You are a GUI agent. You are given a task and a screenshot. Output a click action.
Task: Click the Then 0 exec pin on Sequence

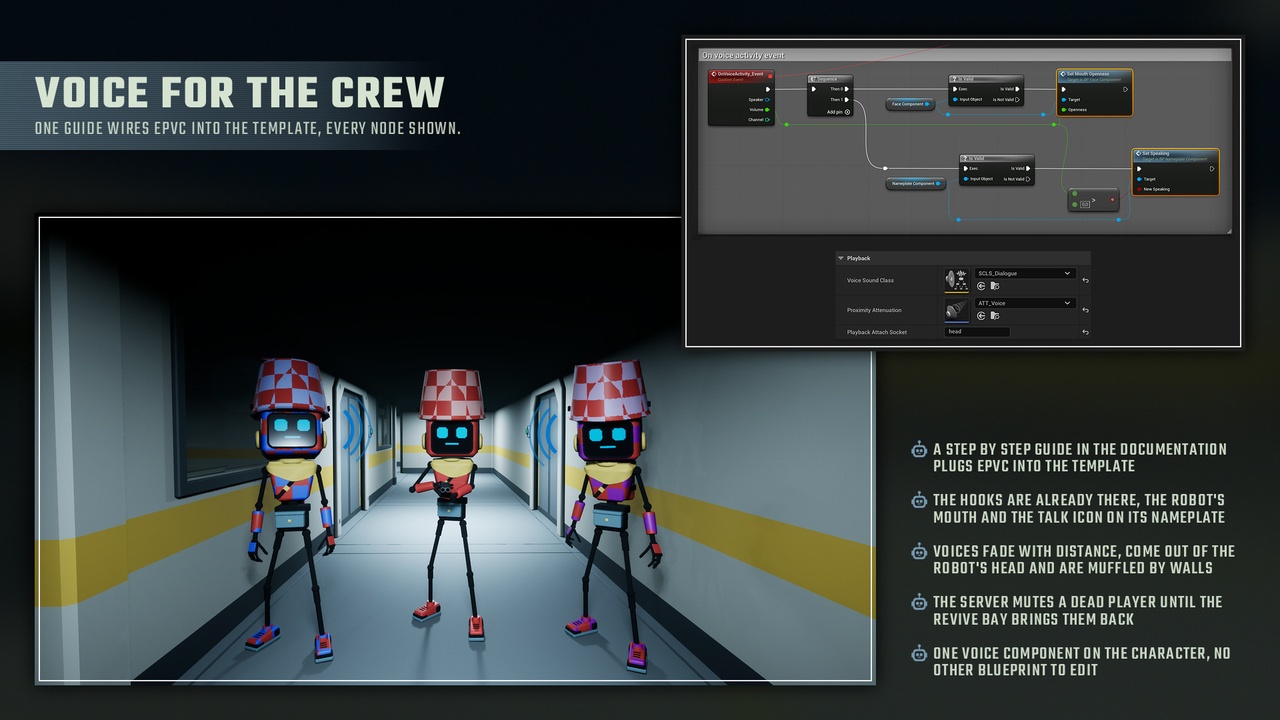(x=847, y=89)
